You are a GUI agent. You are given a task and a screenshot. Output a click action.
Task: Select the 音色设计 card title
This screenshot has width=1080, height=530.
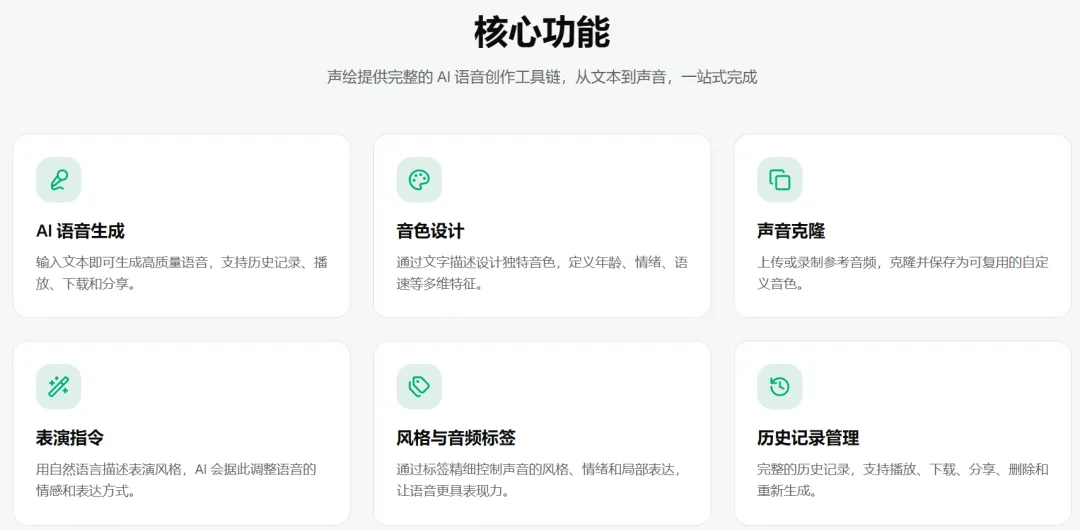click(430, 232)
